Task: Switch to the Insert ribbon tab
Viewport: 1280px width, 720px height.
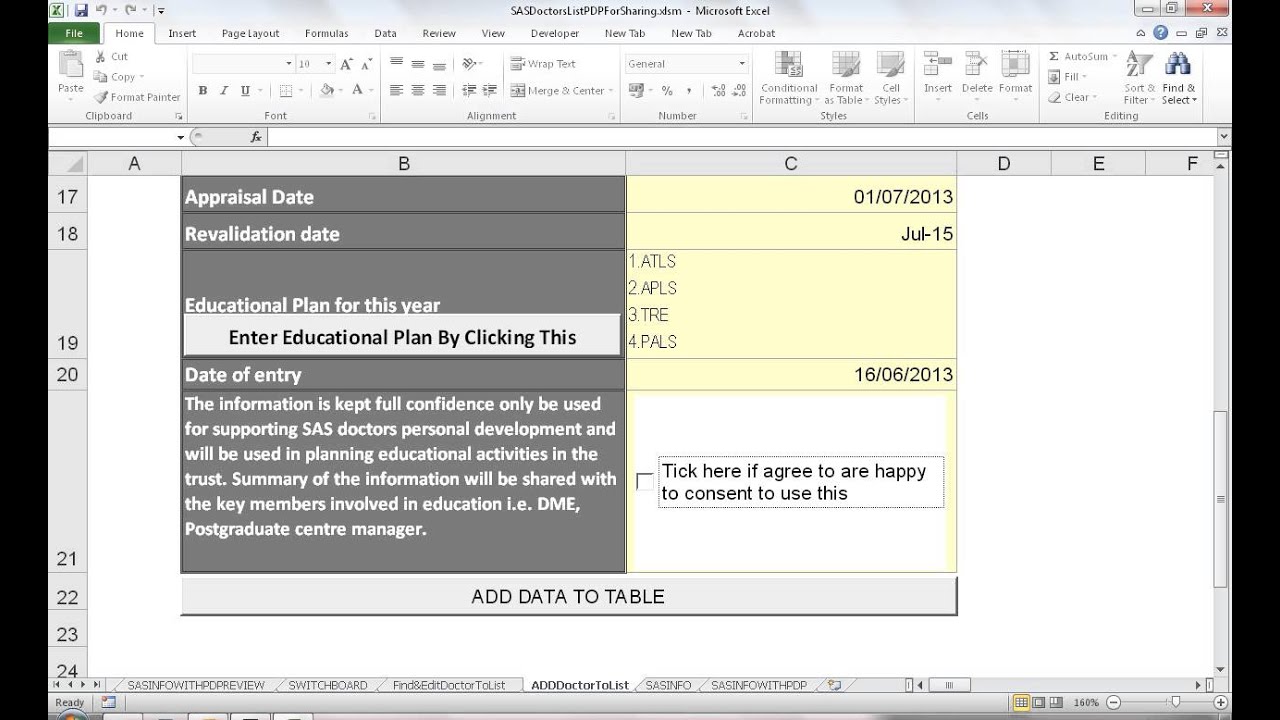Action: (182, 33)
